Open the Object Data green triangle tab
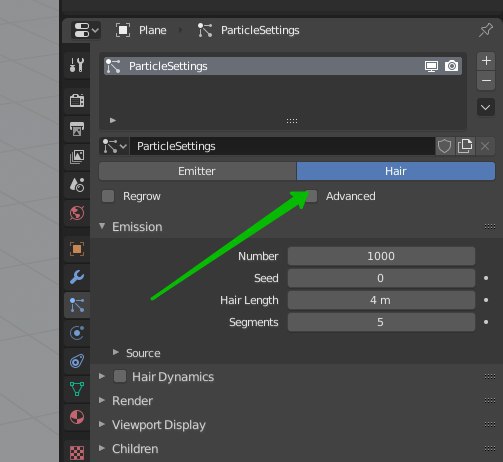This screenshot has height=462, width=503. click(x=77, y=389)
